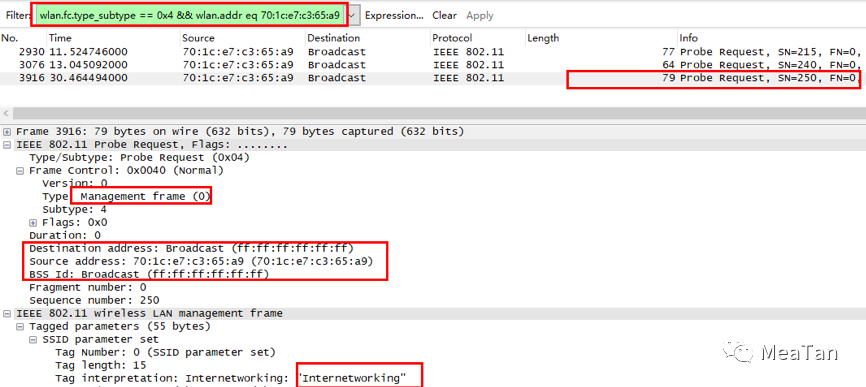Image resolution: width=866 pixels, height=387 pixels.
Task: Clear the display filter
Action: pos(444,15)
